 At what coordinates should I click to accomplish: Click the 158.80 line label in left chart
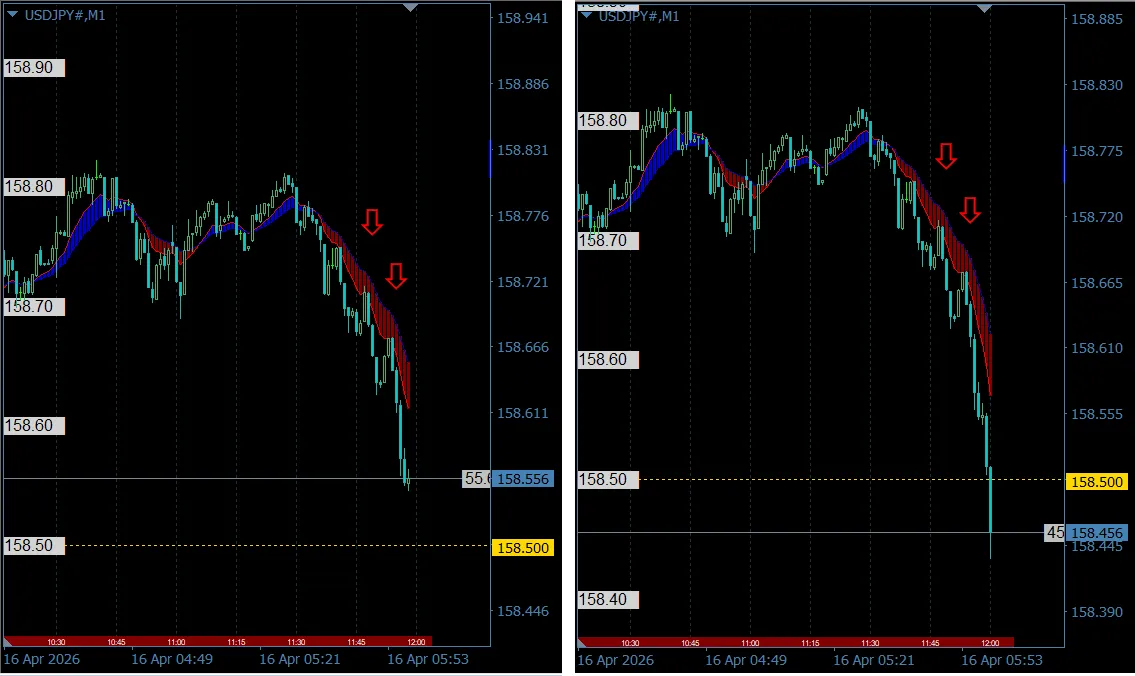pyautogui.click(x=34, y=187)
